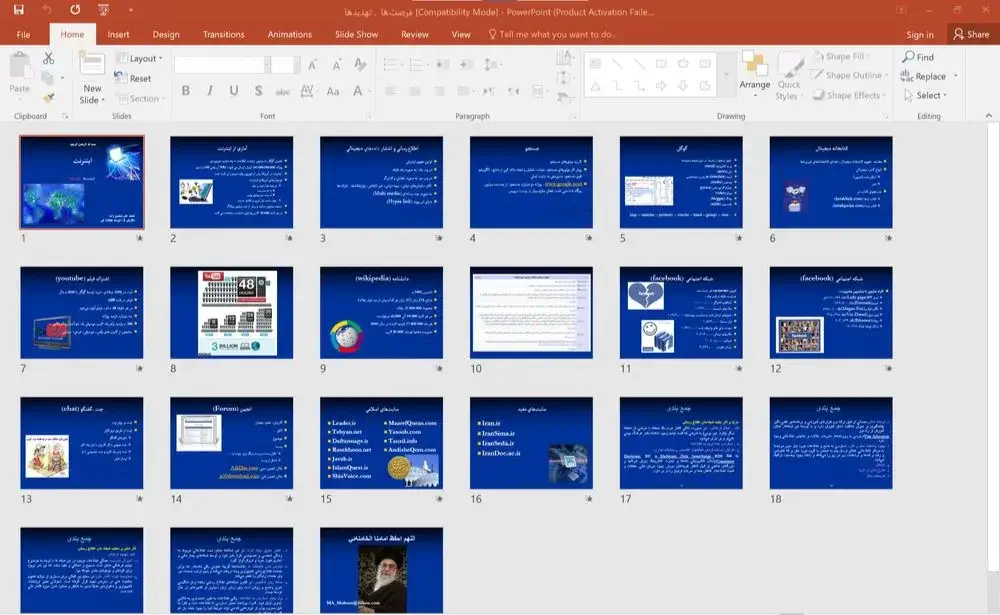Open the Arrange tool

click(x=755, y=71)
